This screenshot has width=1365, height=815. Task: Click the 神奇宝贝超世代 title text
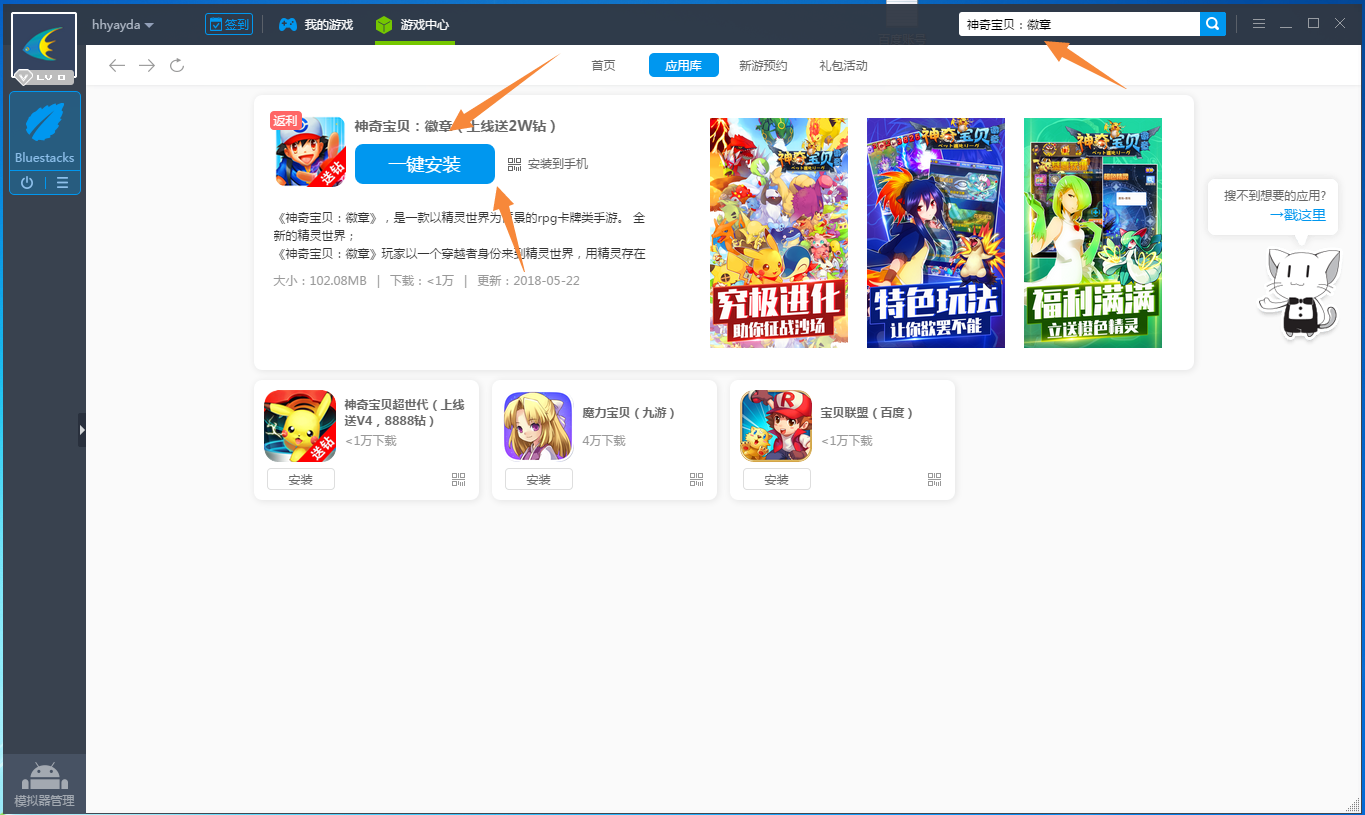click(405, 412)
